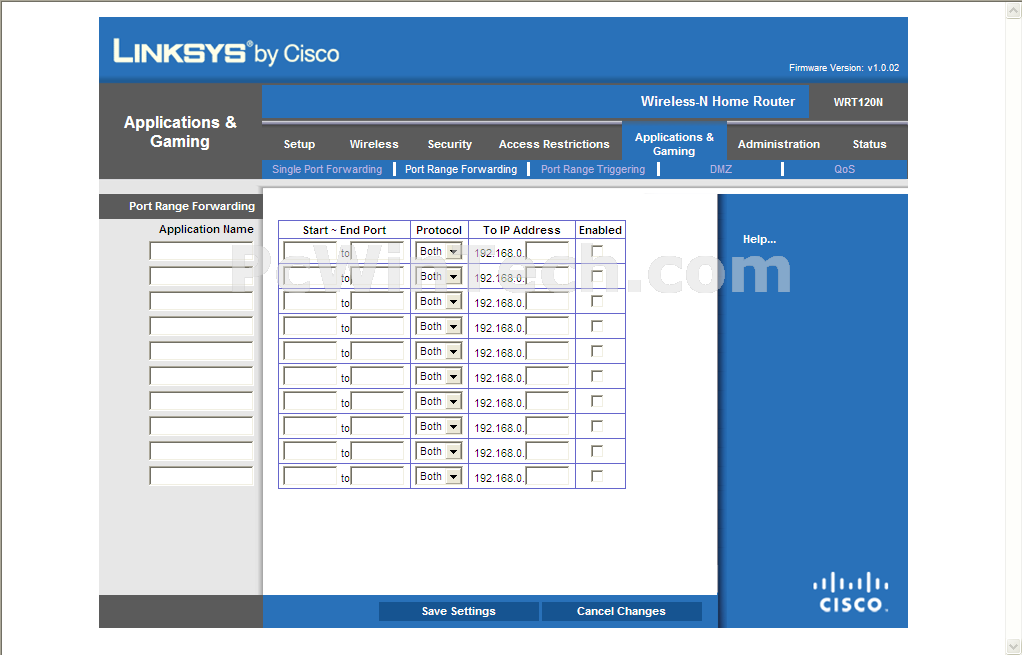Expand the ninth row Protocol dropdown
Screen dimensions: 1022x655
tap(439, 451)
